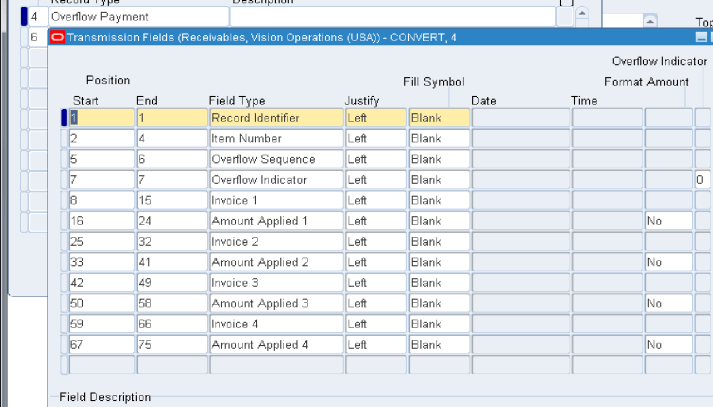Click the Start position field containing 16

[x=101, y=221]
